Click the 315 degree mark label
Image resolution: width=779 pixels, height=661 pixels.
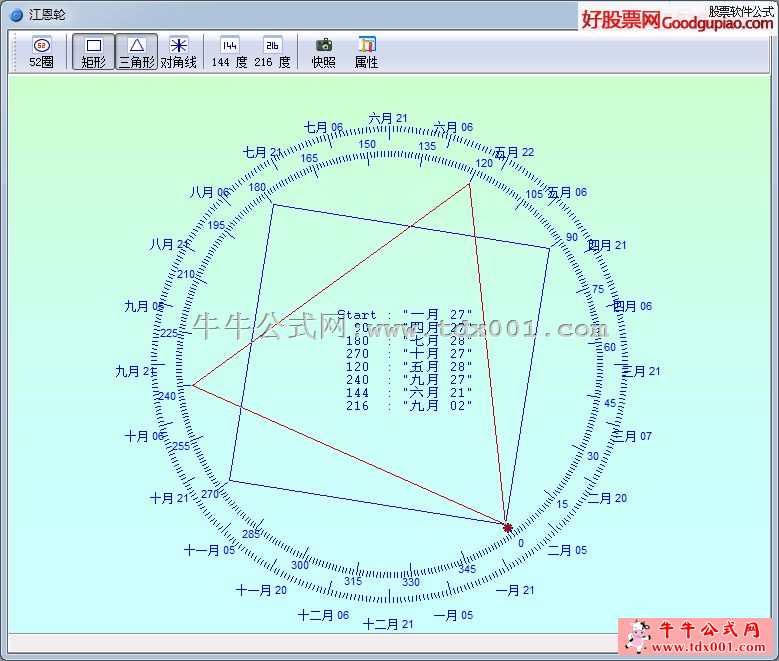[x=353, y=581]
